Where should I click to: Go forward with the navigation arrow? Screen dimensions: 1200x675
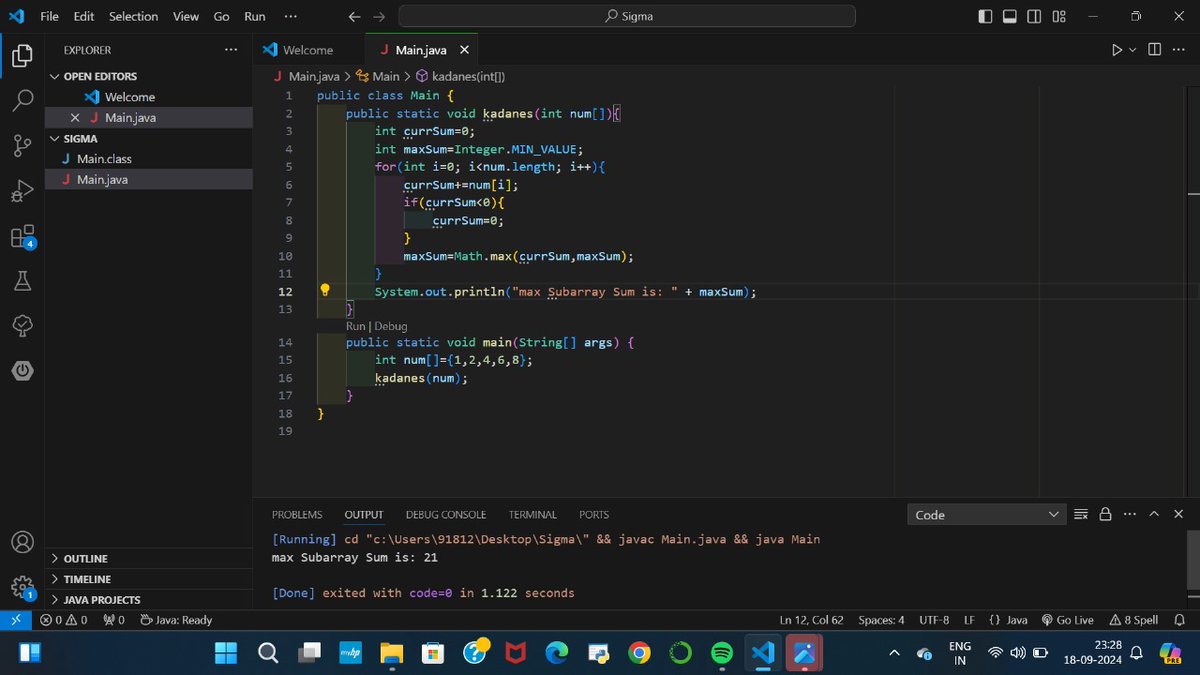pos(378,16)
